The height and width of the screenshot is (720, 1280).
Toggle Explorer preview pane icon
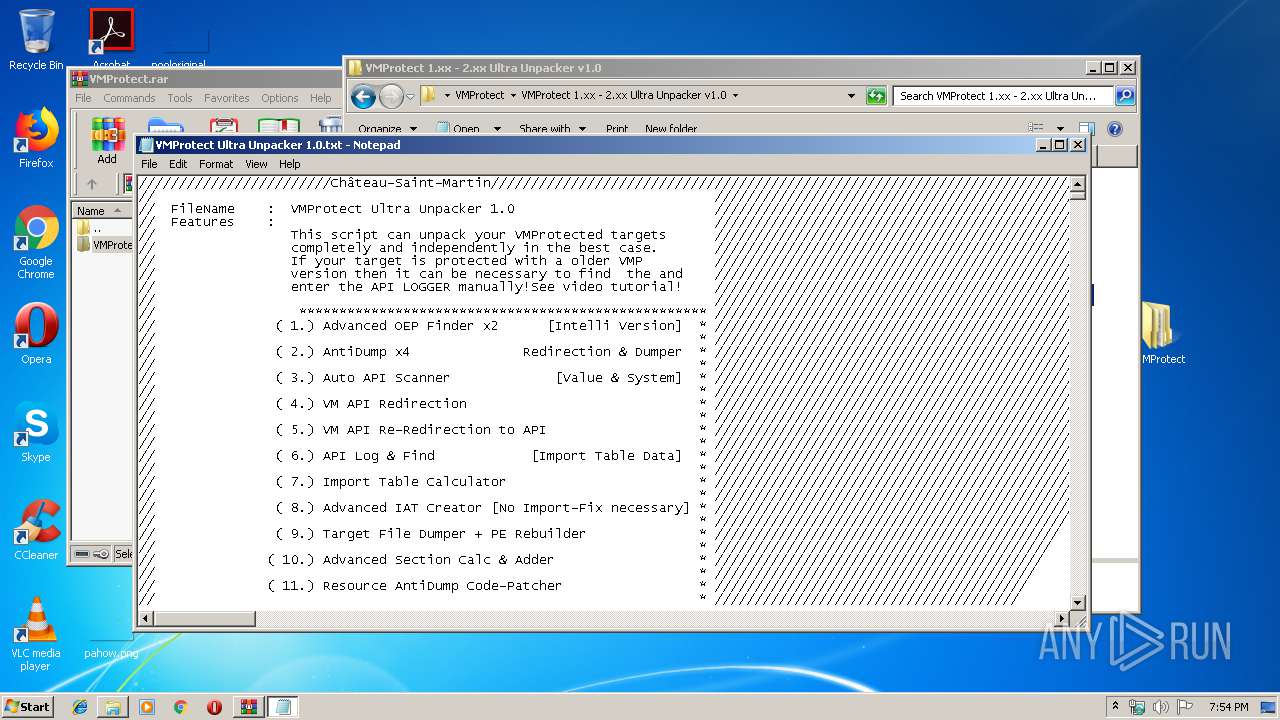(1087, 128)
